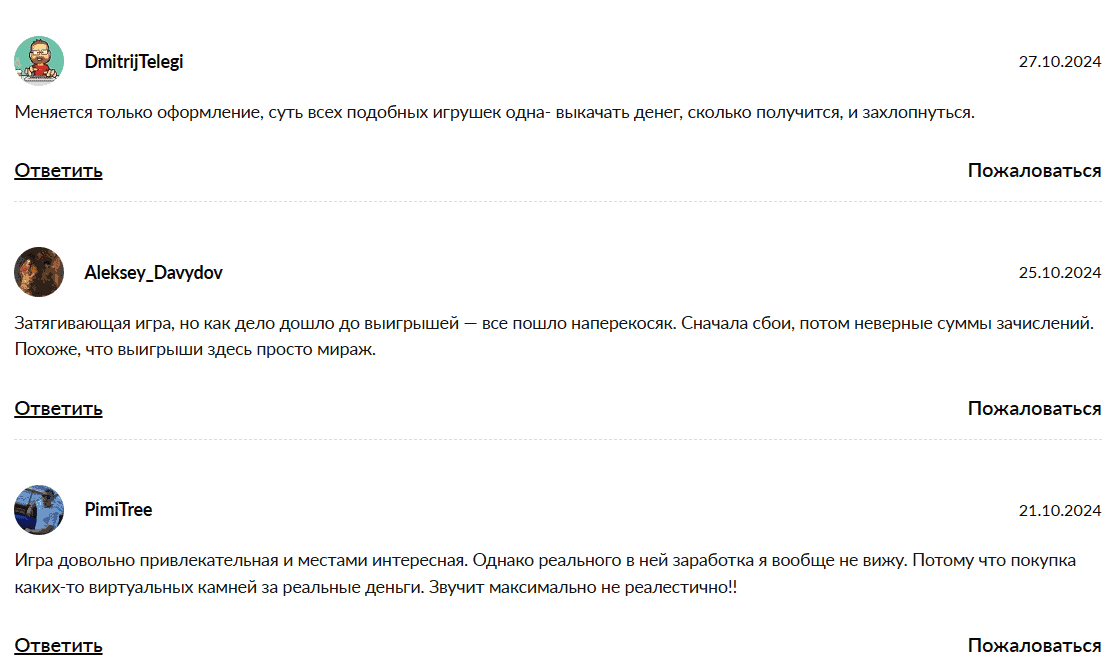Click the date 27.10.2024

(x=1059, y=62)
